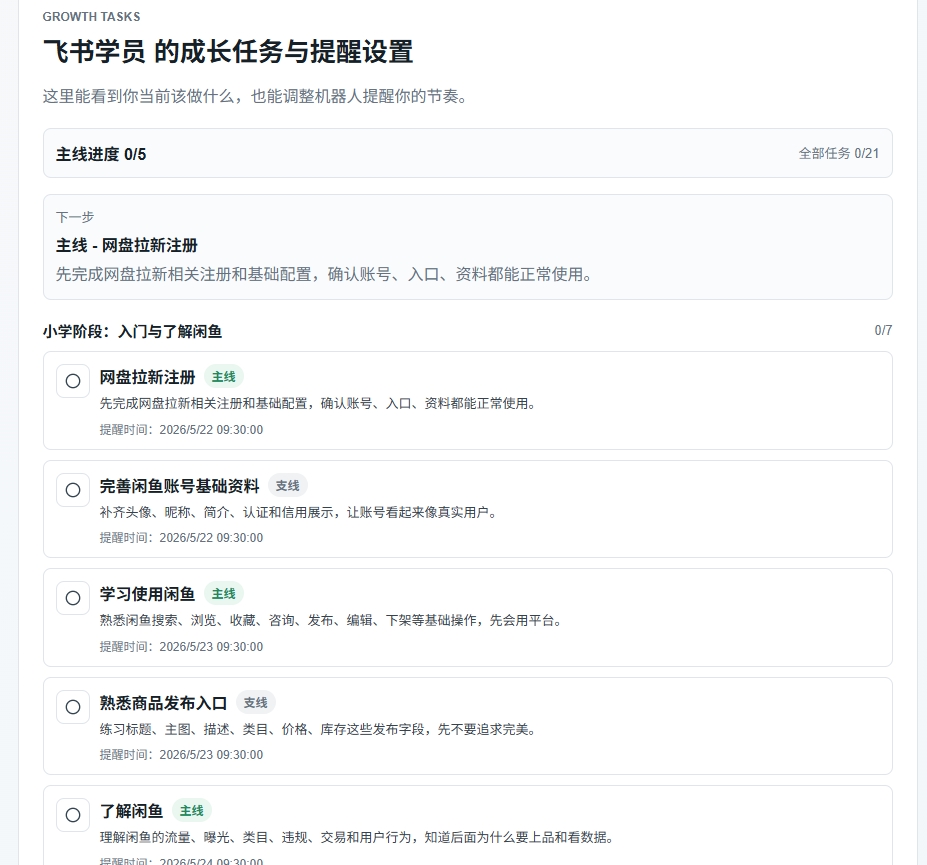
Task: Select the 主线进度 0/5 label
Action: coord(101,154)
